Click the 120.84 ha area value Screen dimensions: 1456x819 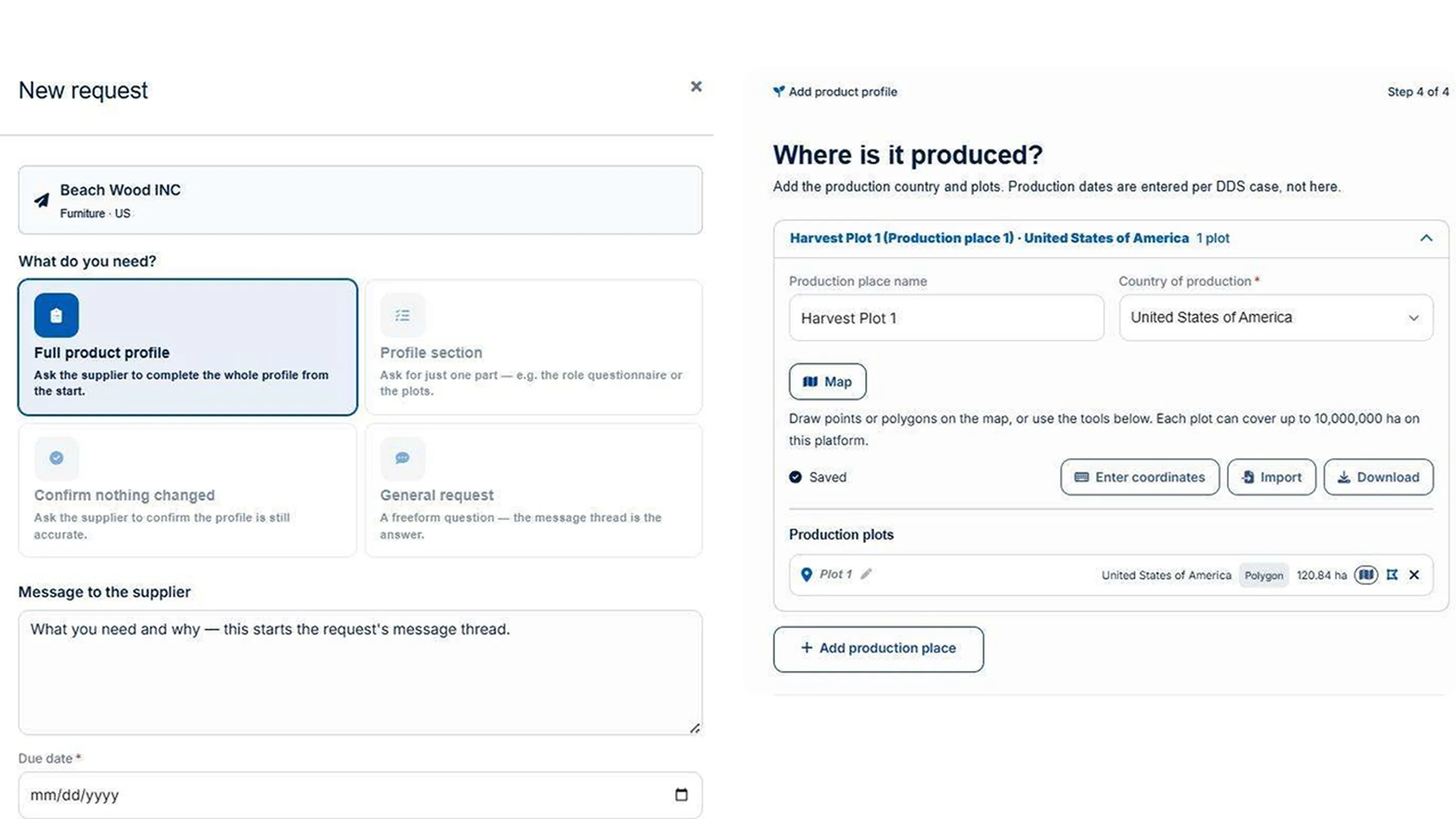[x=1321, y=575]
